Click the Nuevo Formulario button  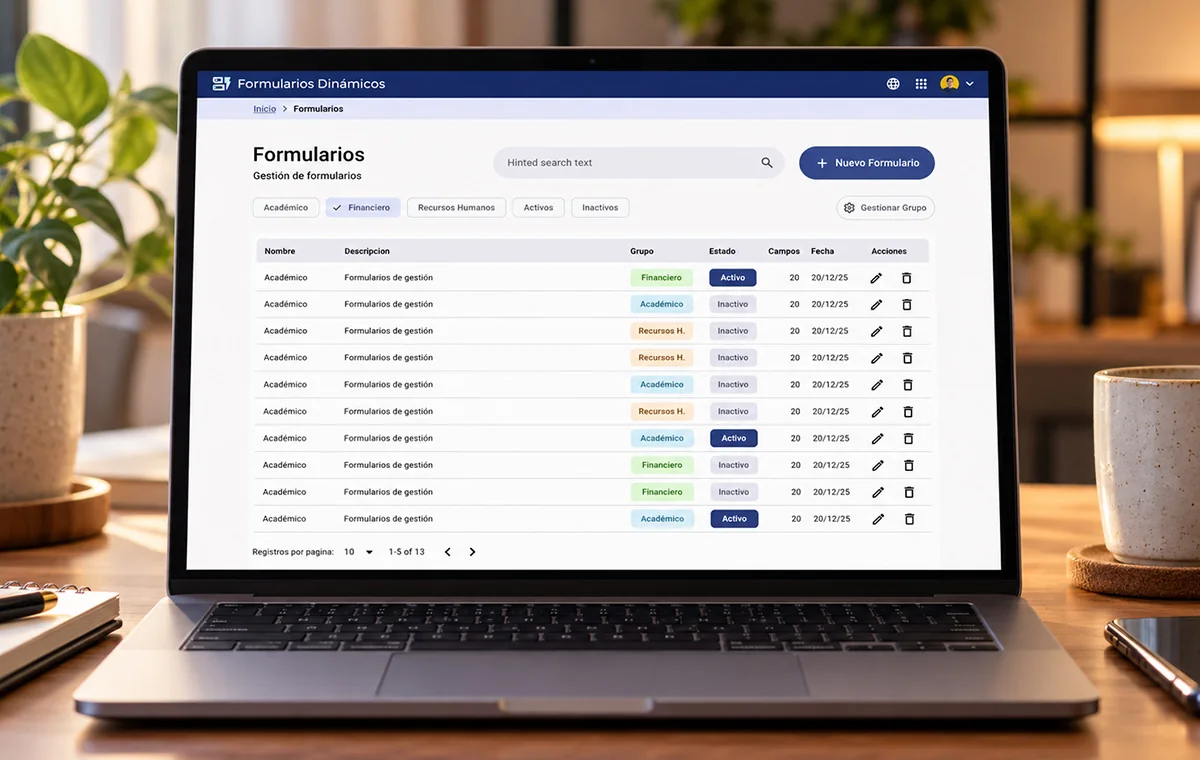click(x=867, y=163)
